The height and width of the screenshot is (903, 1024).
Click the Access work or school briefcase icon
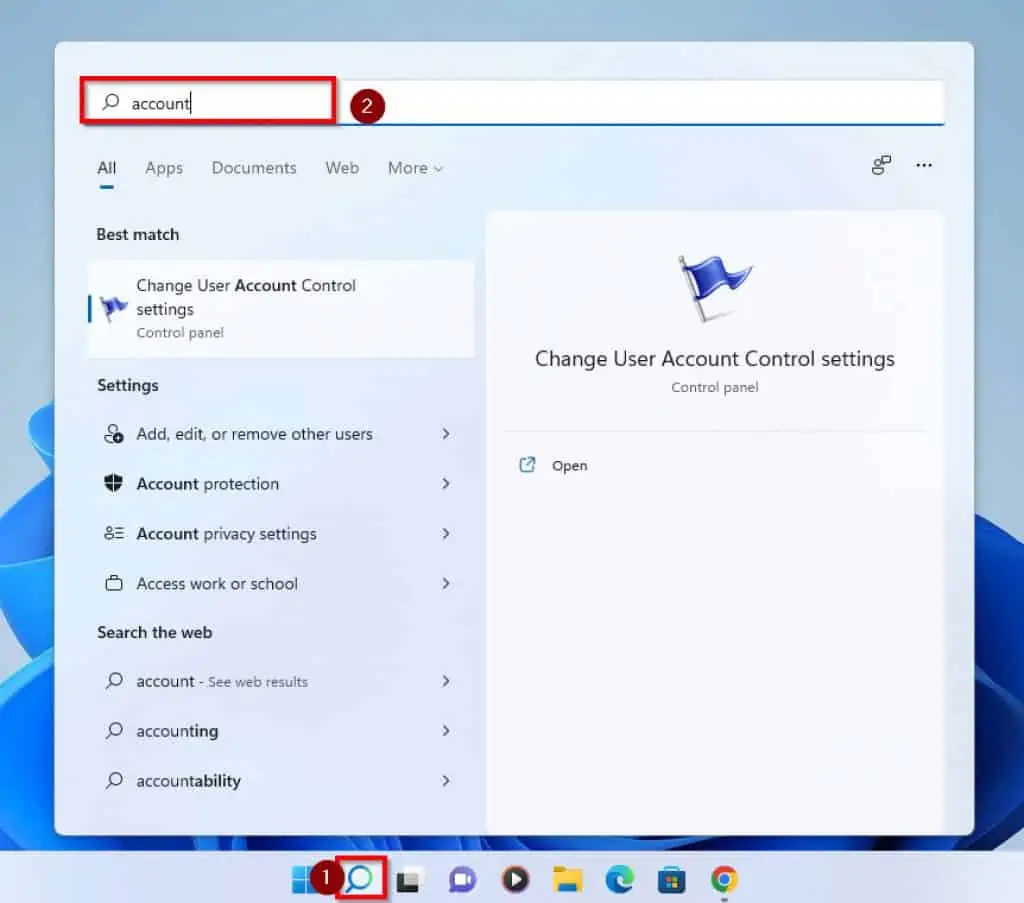tap(114, 584)
